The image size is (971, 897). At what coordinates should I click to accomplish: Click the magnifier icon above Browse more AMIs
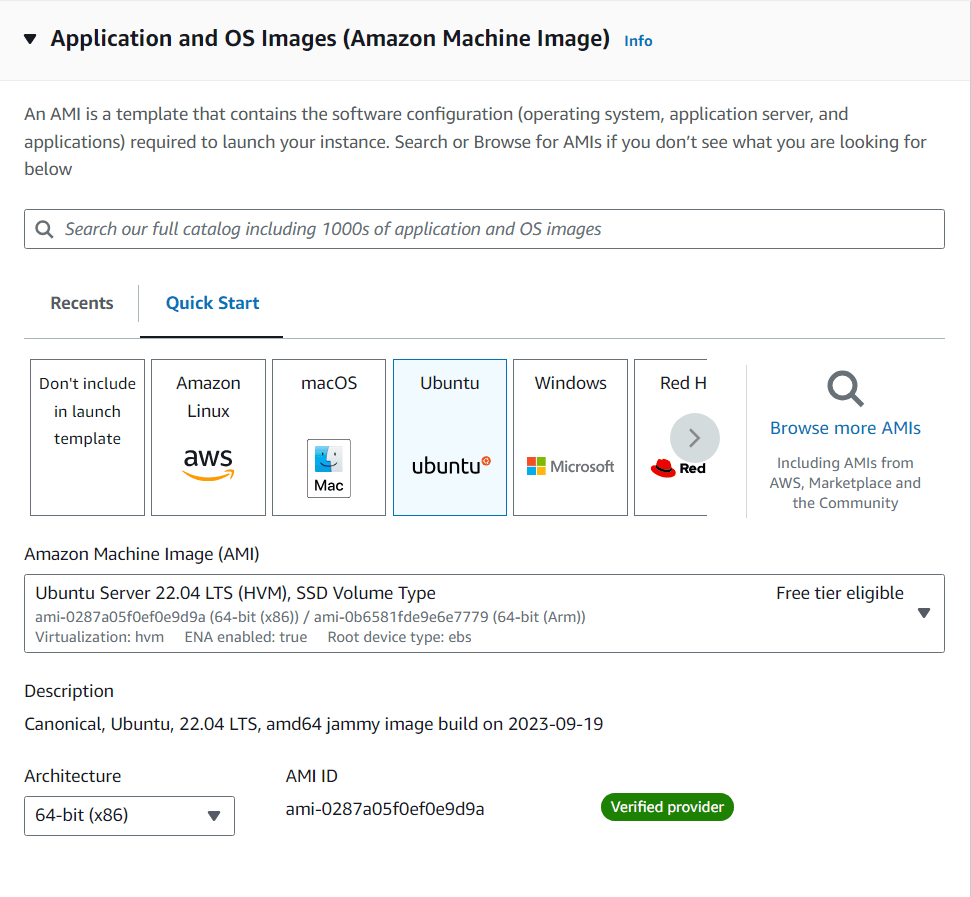coord(845,389)
